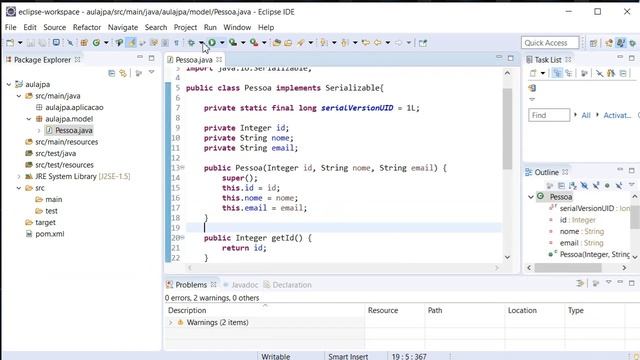Toggle Sort alphabetically in Outline
The width and height of the screenshot is (640, 360).
(573, 186)
